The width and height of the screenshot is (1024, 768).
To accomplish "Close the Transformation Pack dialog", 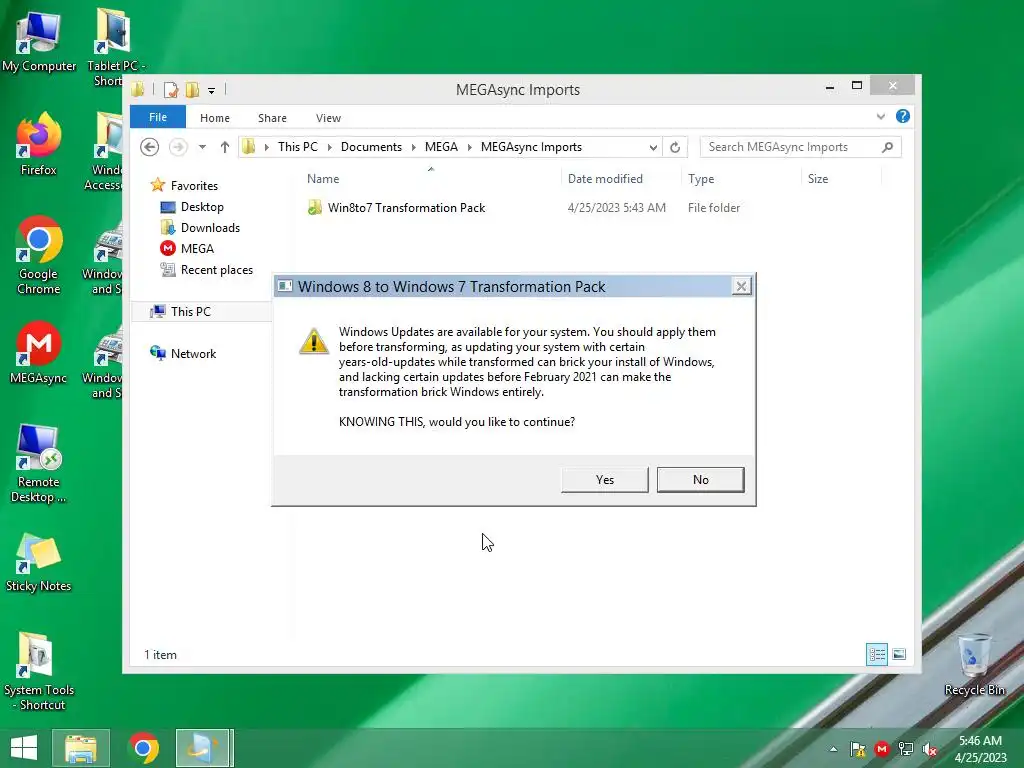I will tap(741, 286).
